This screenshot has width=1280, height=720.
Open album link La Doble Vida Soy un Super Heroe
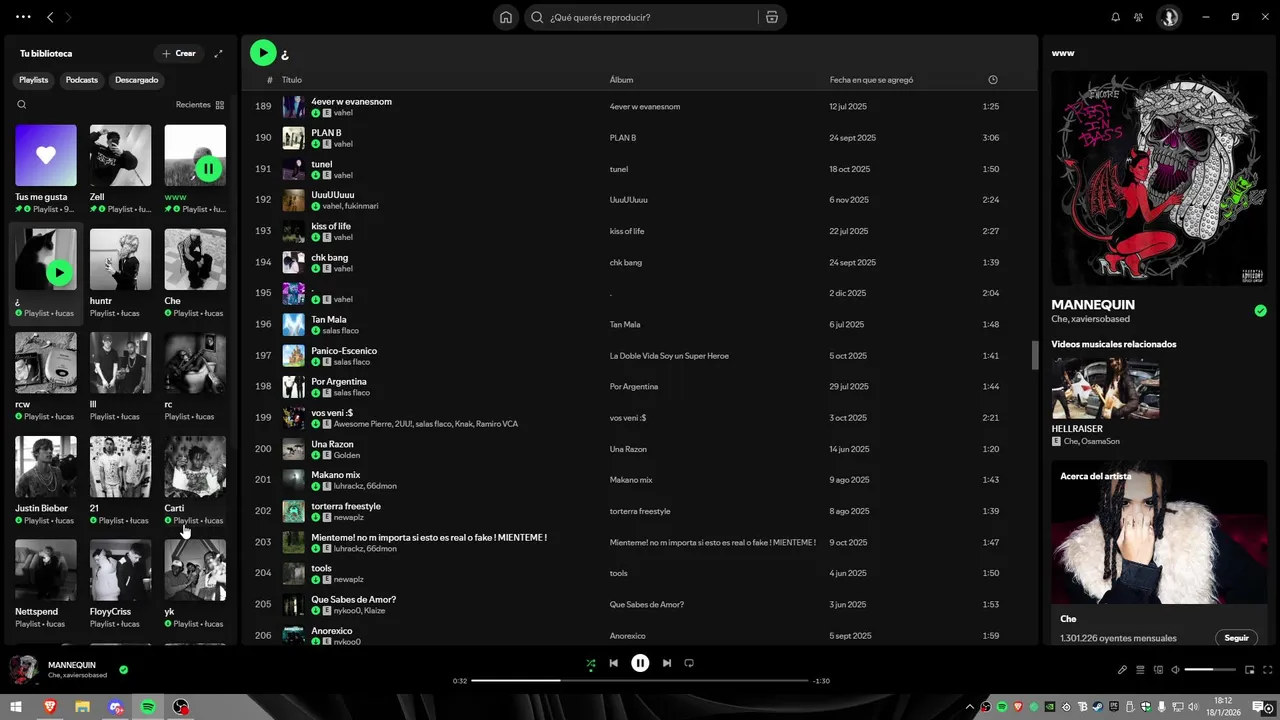(x=669, y=356)
